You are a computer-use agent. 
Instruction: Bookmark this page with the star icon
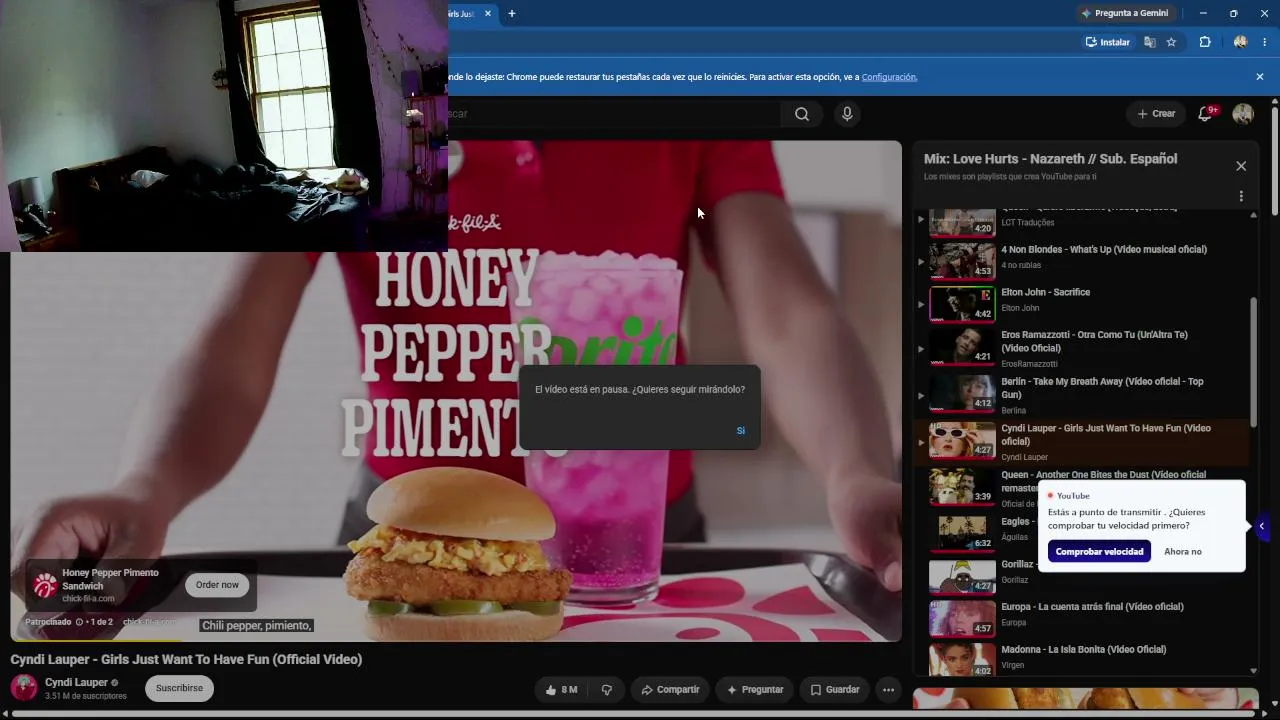tap(1171, 42)
